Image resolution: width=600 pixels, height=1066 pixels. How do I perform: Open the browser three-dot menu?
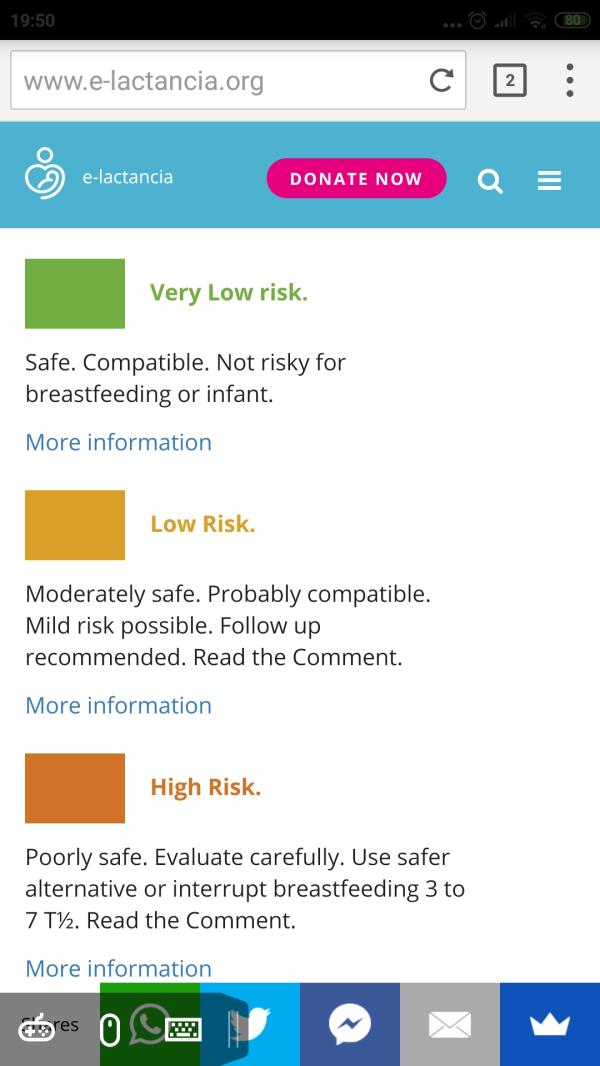569,80
